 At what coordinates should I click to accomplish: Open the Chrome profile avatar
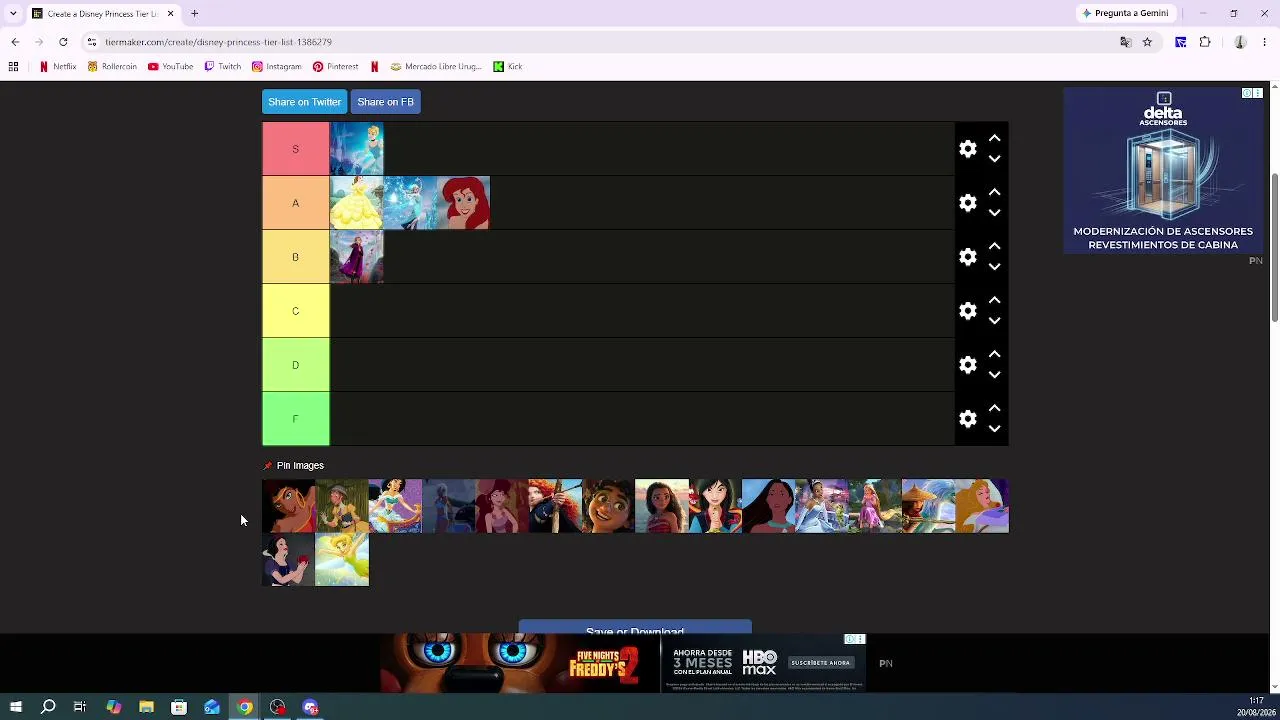point(1240,42)
